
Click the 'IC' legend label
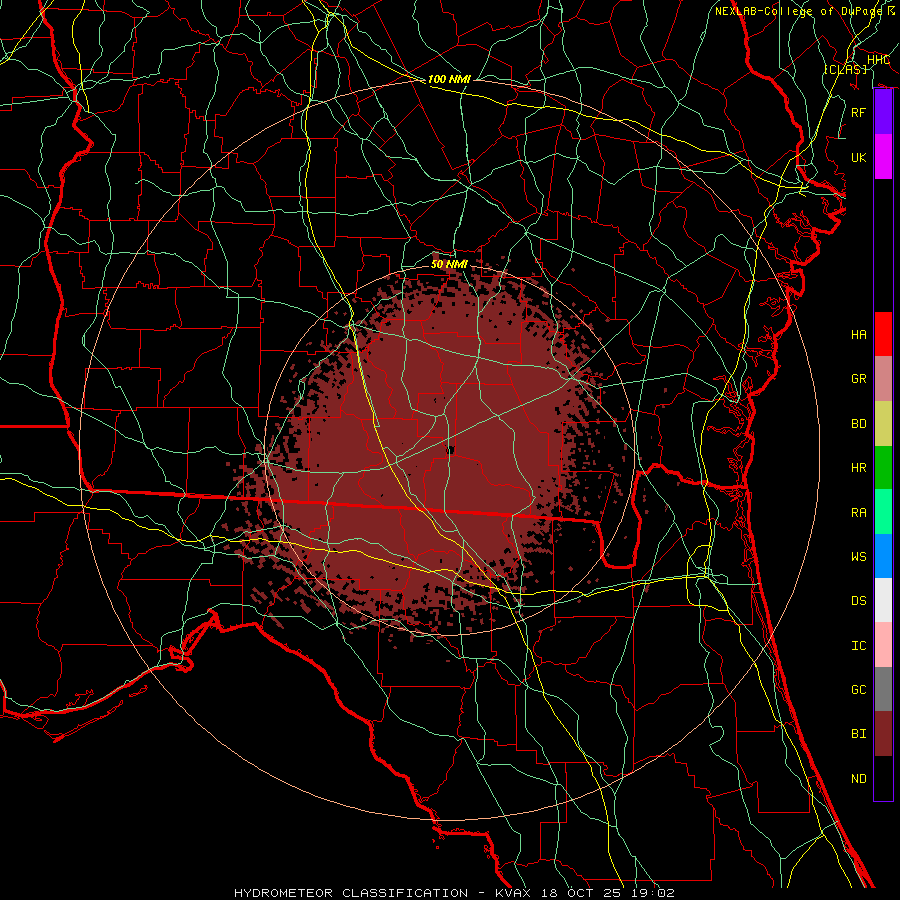point(858,646)
